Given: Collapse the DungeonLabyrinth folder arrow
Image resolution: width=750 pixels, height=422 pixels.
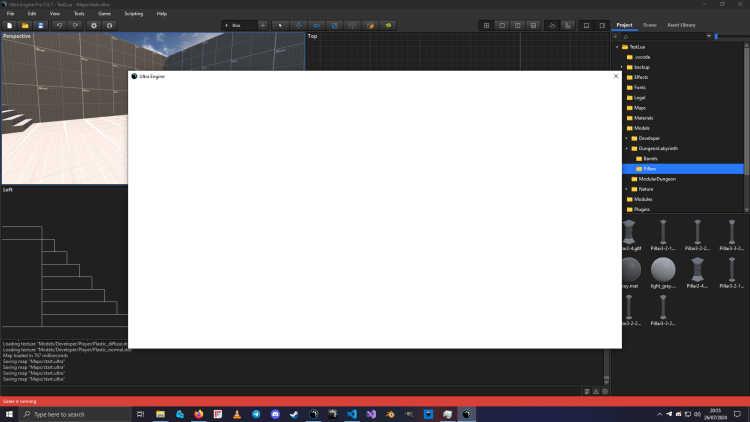Looking at the screenshot, I should 627,148.
